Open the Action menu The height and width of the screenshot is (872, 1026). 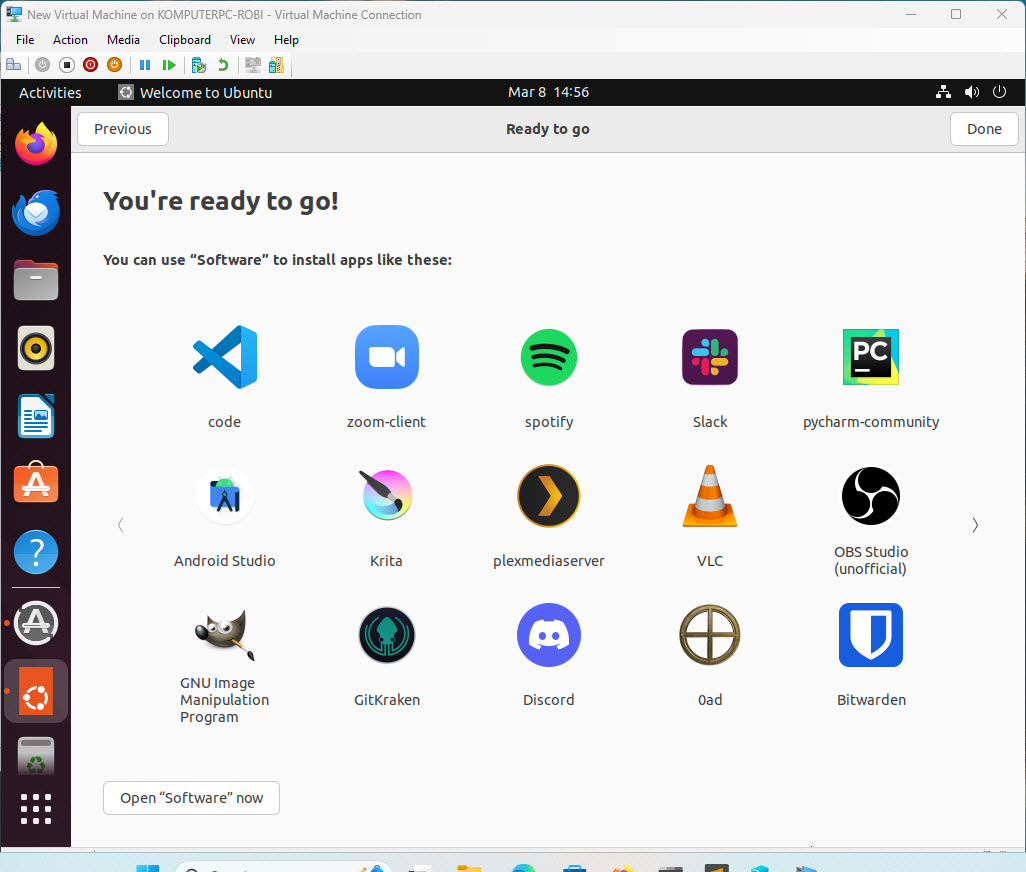pyautogui.click(x=70, y=40)
